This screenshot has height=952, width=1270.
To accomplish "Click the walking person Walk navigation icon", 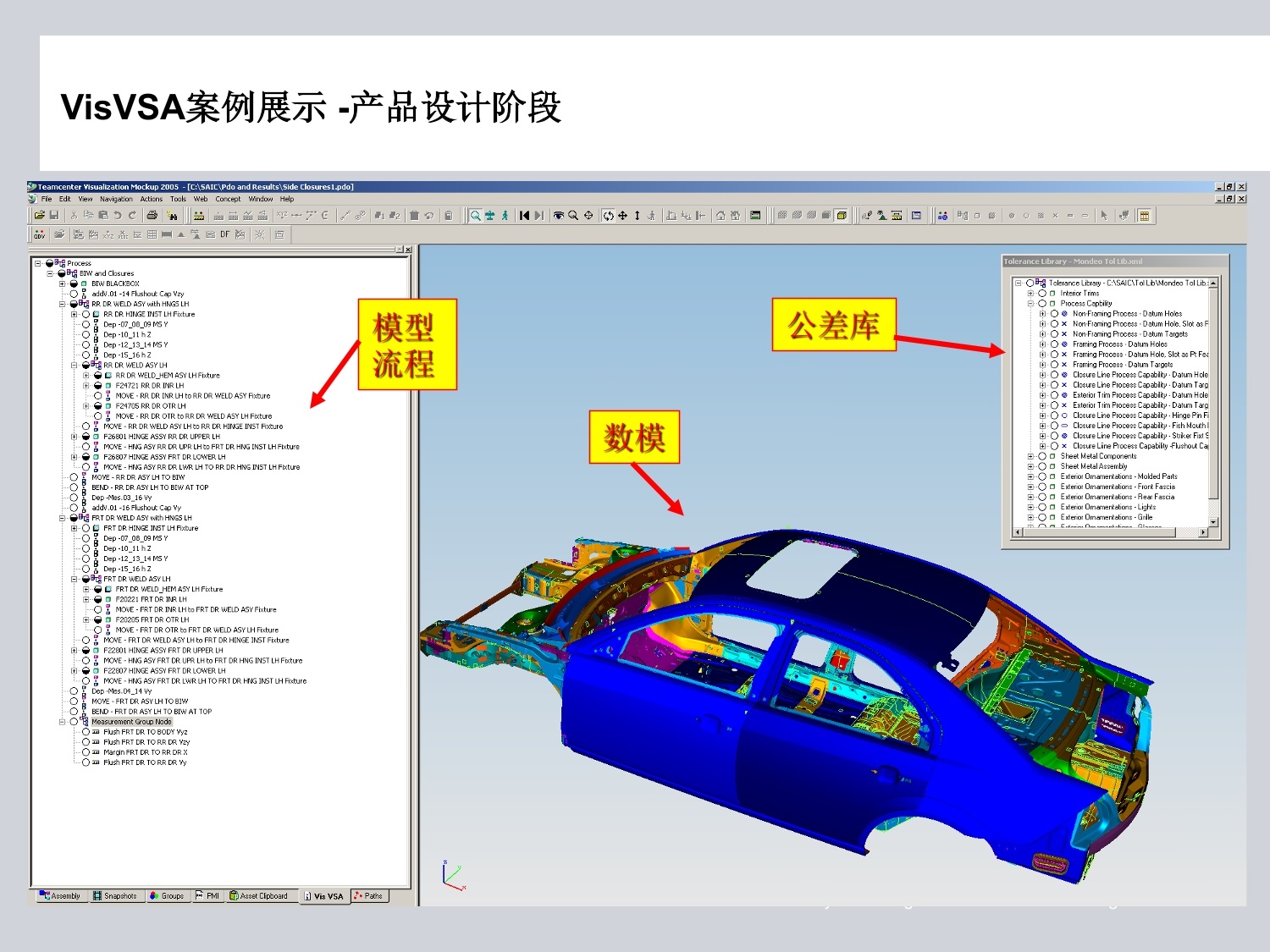I will click(505, 216).
